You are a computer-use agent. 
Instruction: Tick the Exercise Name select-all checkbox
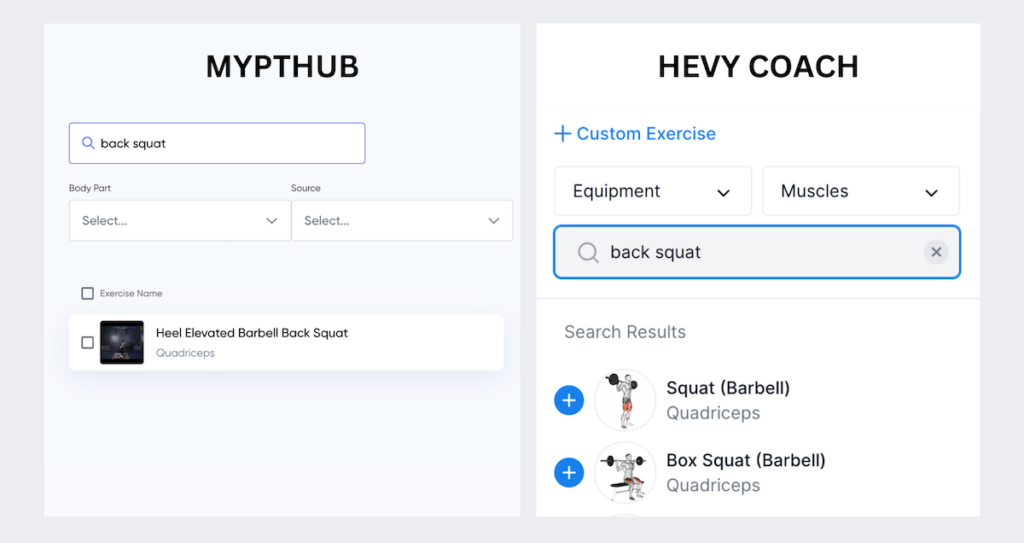[88, 294]
